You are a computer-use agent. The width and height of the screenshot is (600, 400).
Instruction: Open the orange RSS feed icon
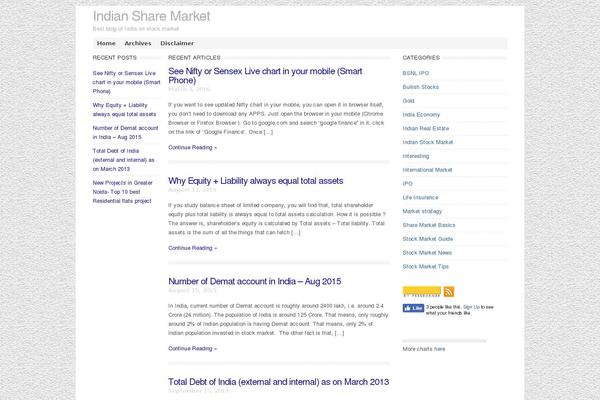pyautogui.click(x=449, y=292)
